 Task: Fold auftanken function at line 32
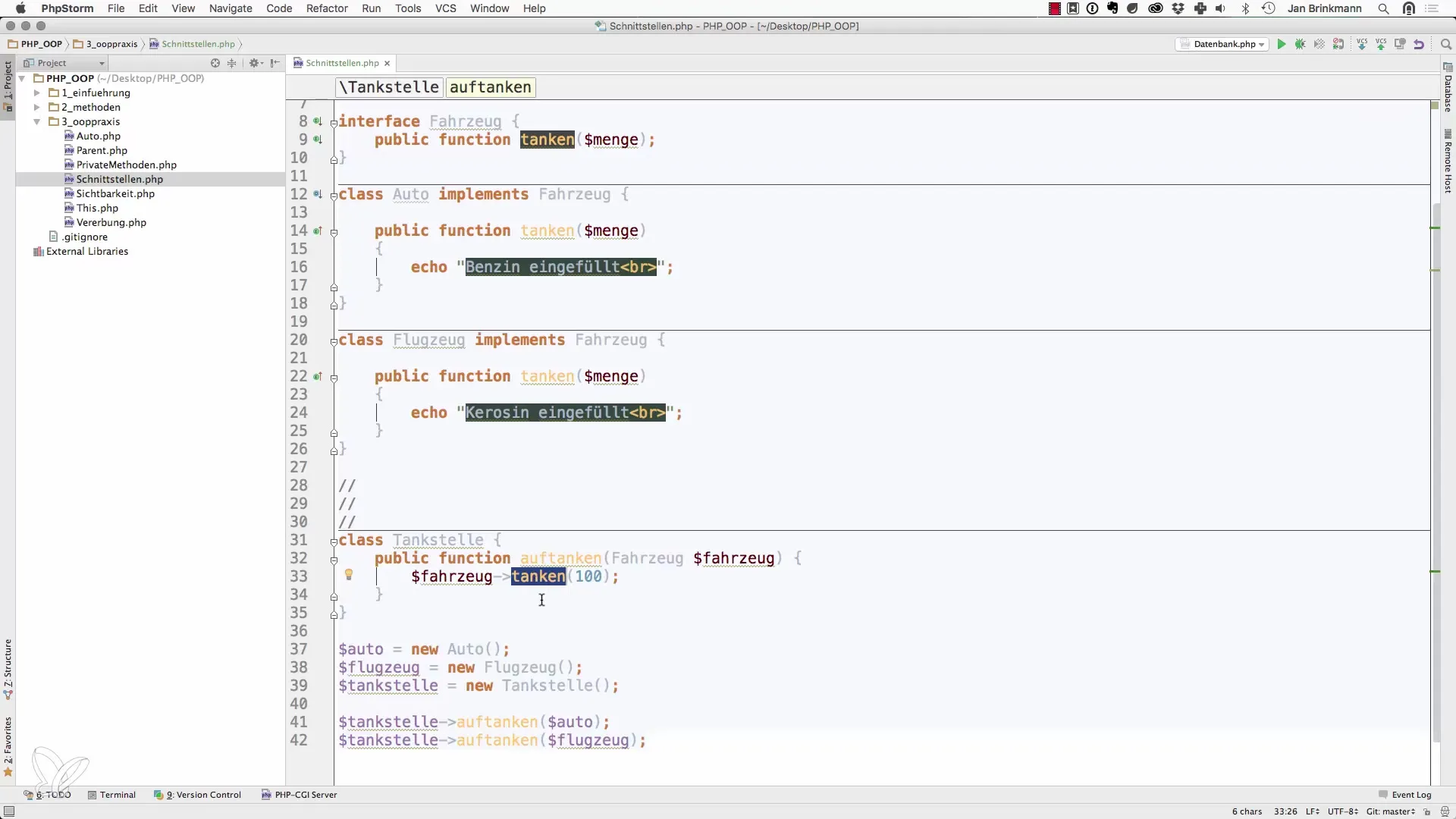click(334, 560)
